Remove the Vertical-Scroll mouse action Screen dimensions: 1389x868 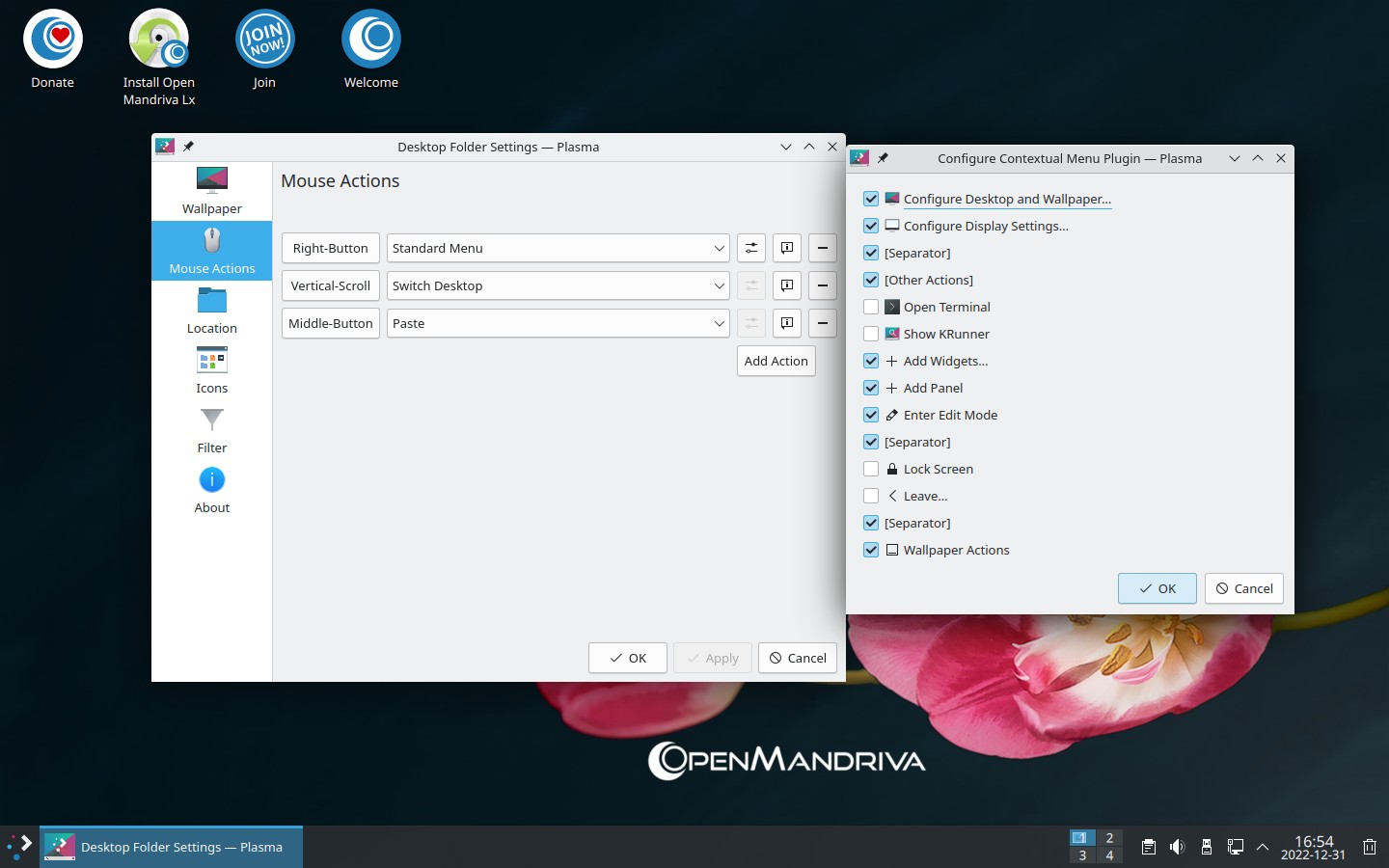point(822,285)
